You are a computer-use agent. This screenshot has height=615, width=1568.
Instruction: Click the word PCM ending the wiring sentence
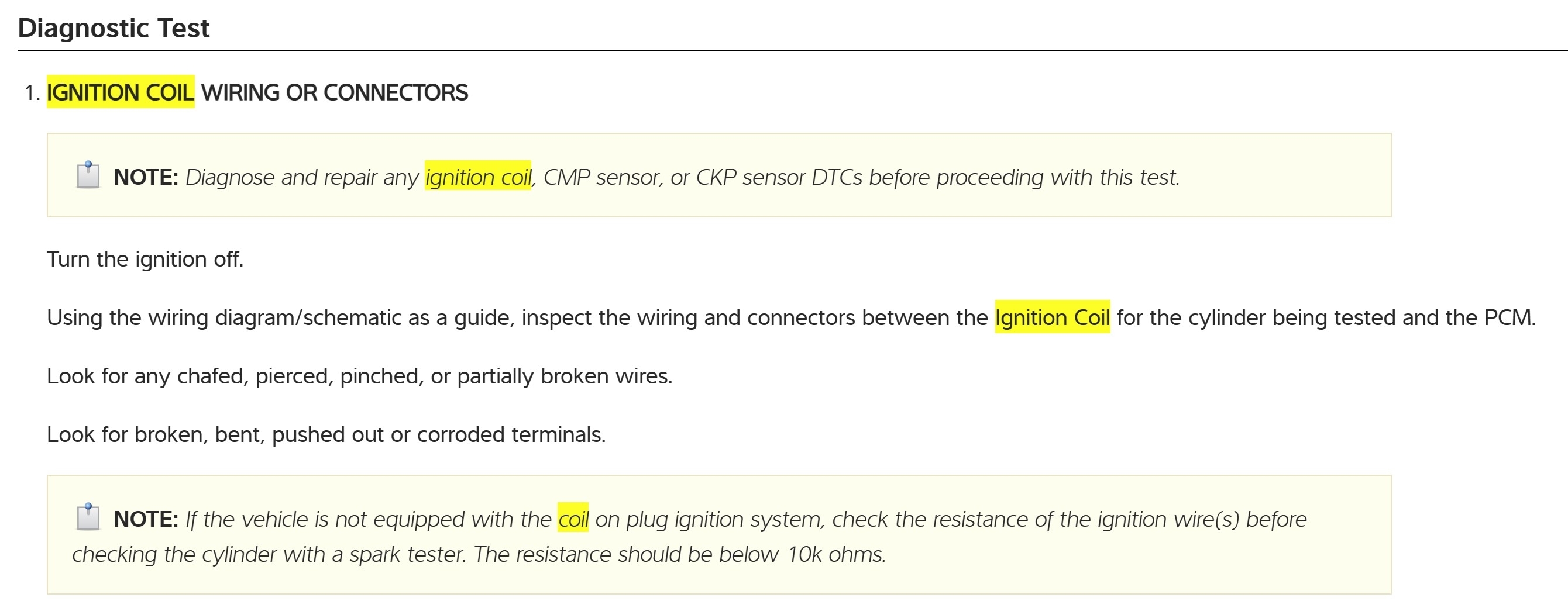tap(1509, 317)
